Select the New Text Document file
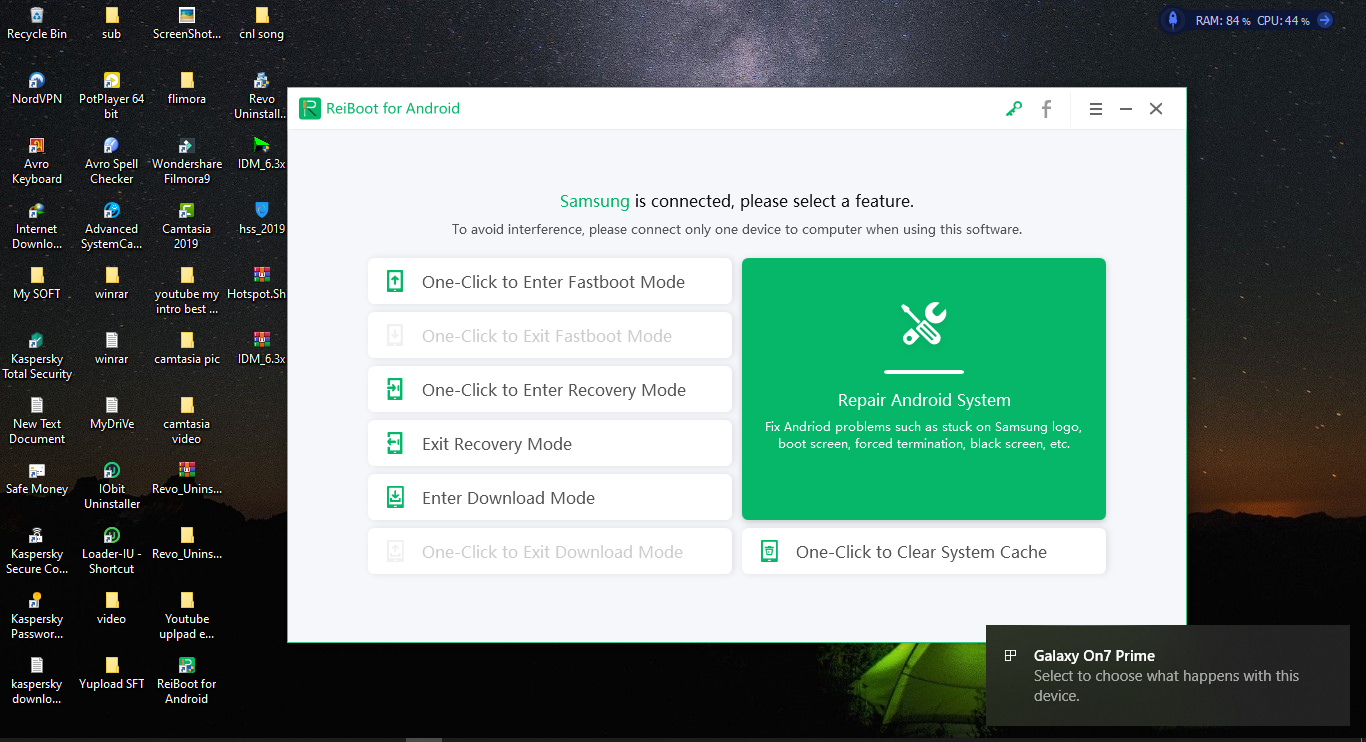This screenshot has width=1366, height=742. (x=37, y=421)
